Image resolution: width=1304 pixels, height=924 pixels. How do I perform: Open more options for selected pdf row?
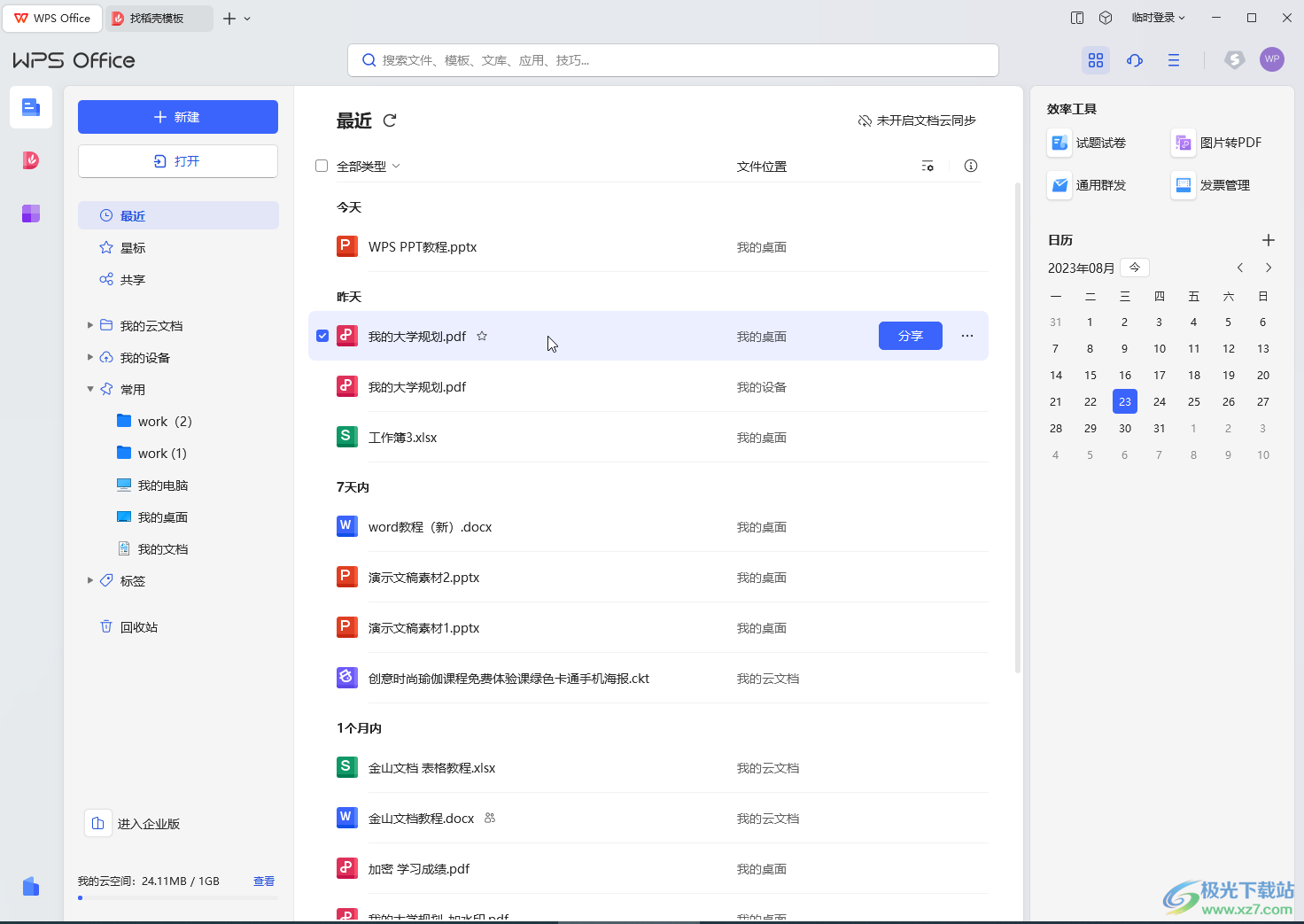click(967, 336)
